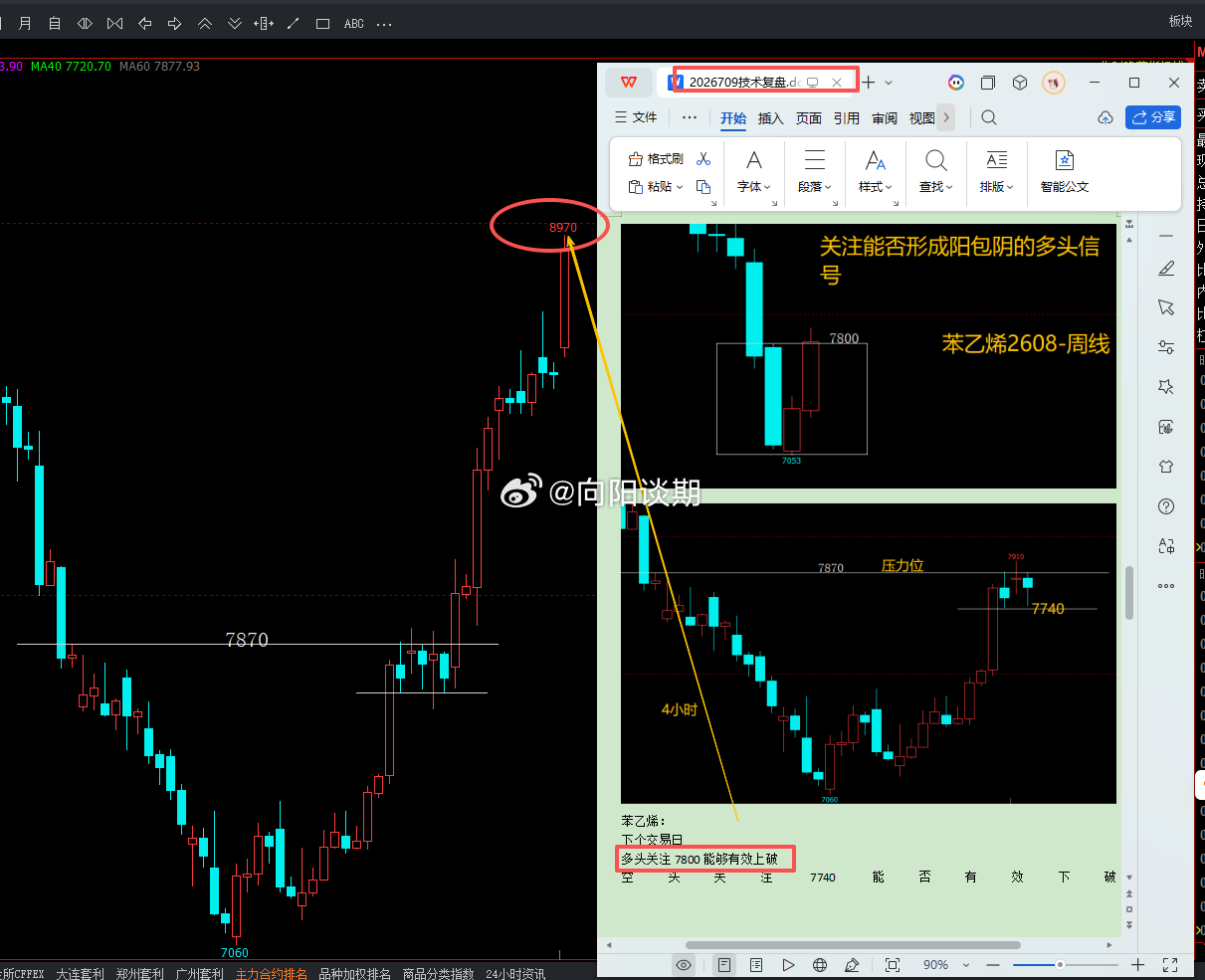Click translate icon in WPS sidebar
This screenshot has height=980, width=1205.
point(1166,546)
